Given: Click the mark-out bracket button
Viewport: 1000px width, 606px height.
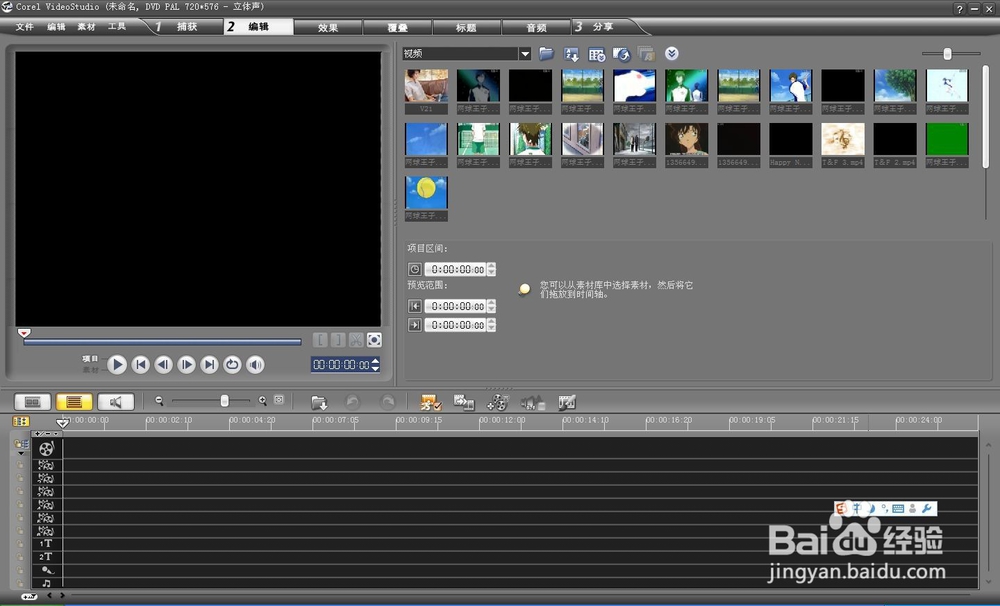Looking at the screenshot, I should (x=338, y=341).
